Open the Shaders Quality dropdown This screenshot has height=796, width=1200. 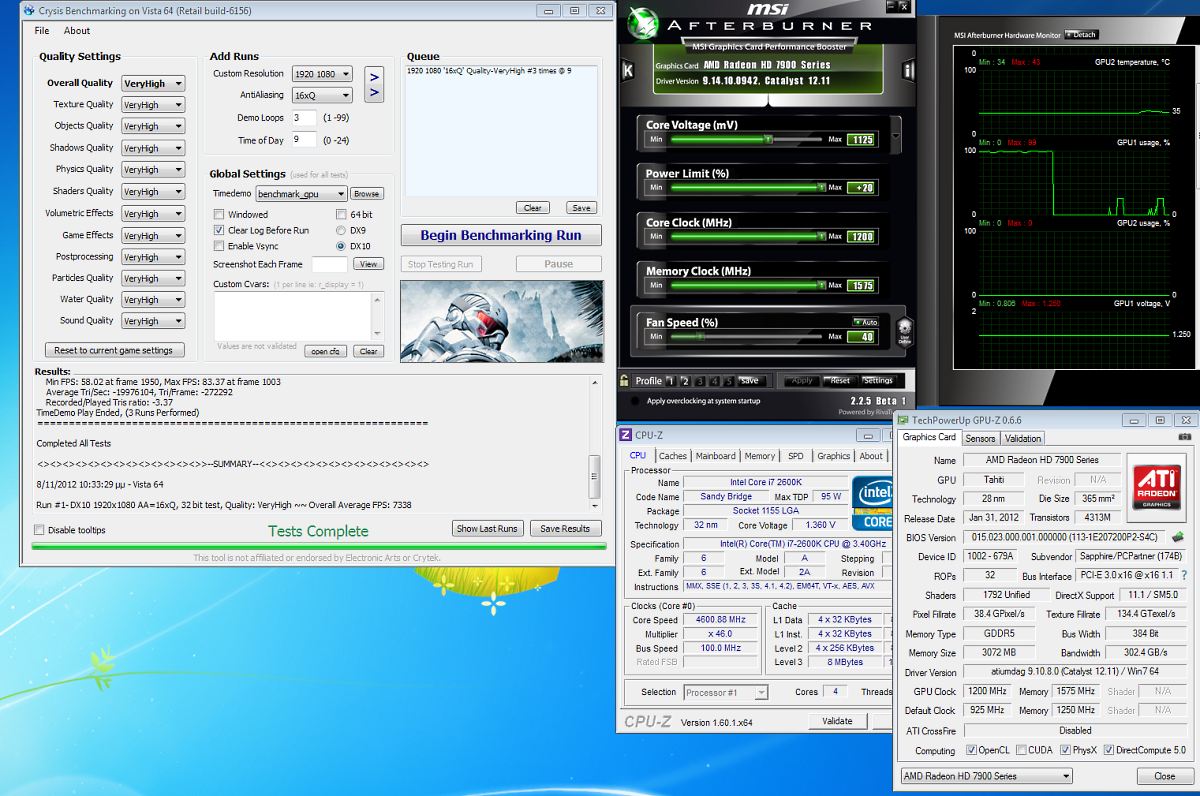(153, 192)
